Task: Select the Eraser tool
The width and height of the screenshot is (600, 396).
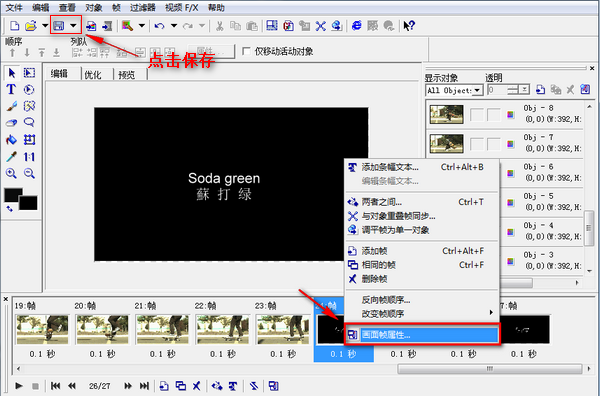Action: tap(11, 123)
